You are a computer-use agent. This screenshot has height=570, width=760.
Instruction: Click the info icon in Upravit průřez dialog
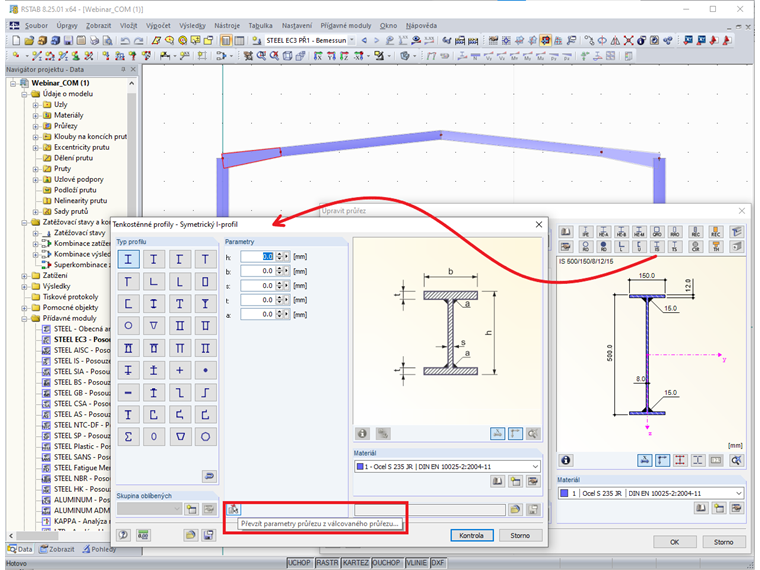pyautogui.click(x=566, y=460)
